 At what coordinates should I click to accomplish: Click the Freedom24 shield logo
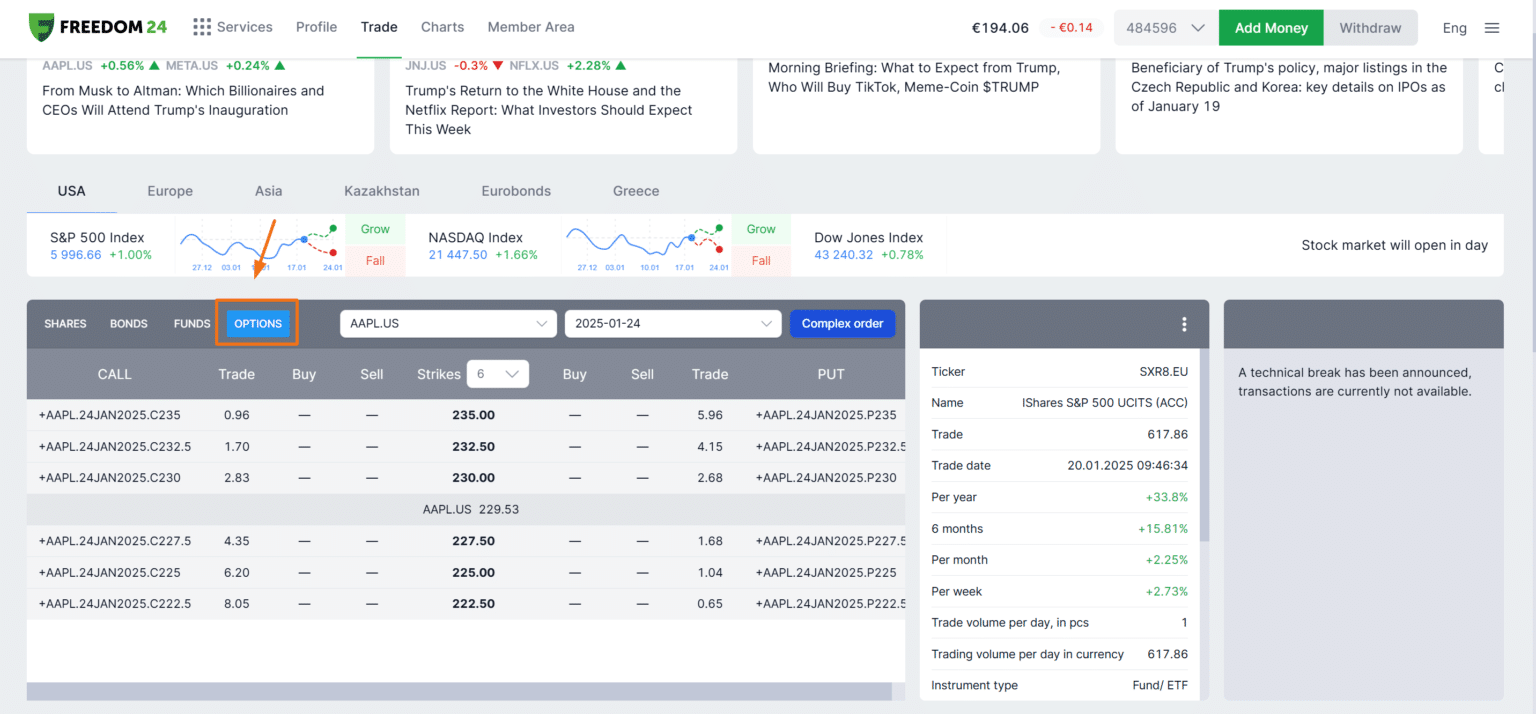point(43,27)
